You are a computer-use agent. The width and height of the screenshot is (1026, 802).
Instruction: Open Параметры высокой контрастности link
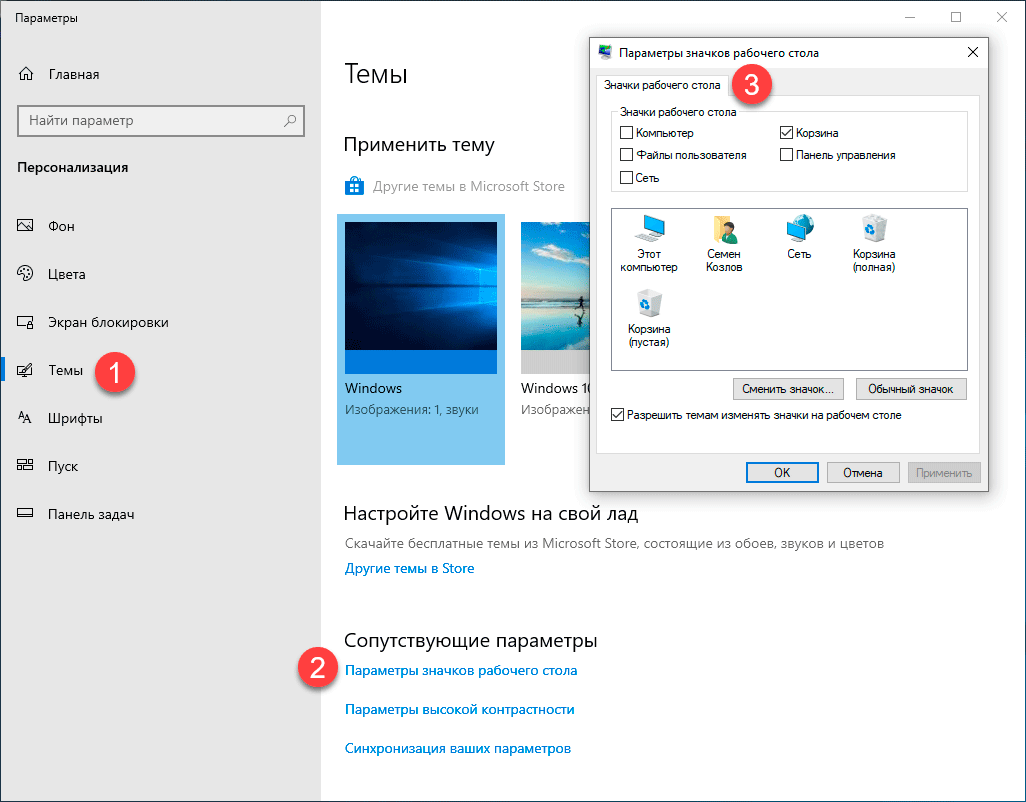coord(459,709)
